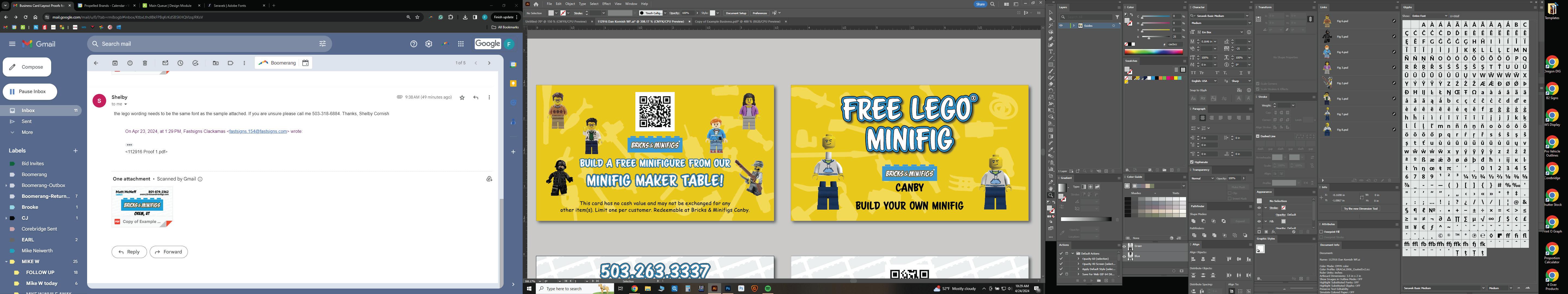Delete the email with trash icon
The width and height of the screenshot is (1568, 294).
pos(145,63)
